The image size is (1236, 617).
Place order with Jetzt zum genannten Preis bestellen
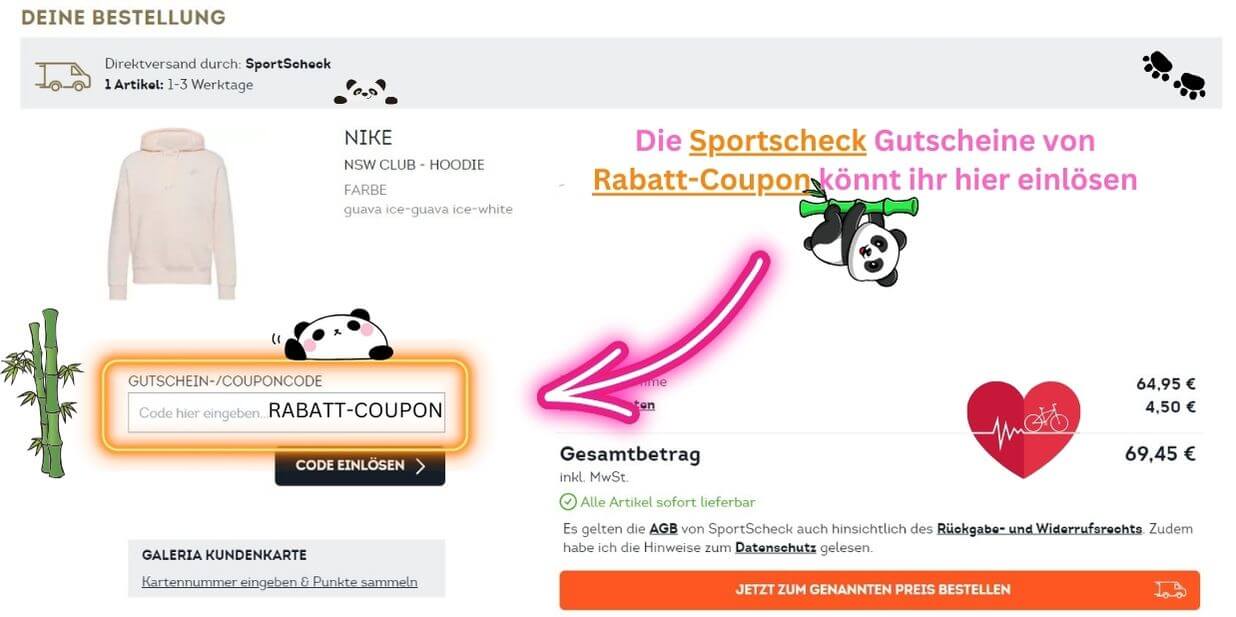pos(879,590)
